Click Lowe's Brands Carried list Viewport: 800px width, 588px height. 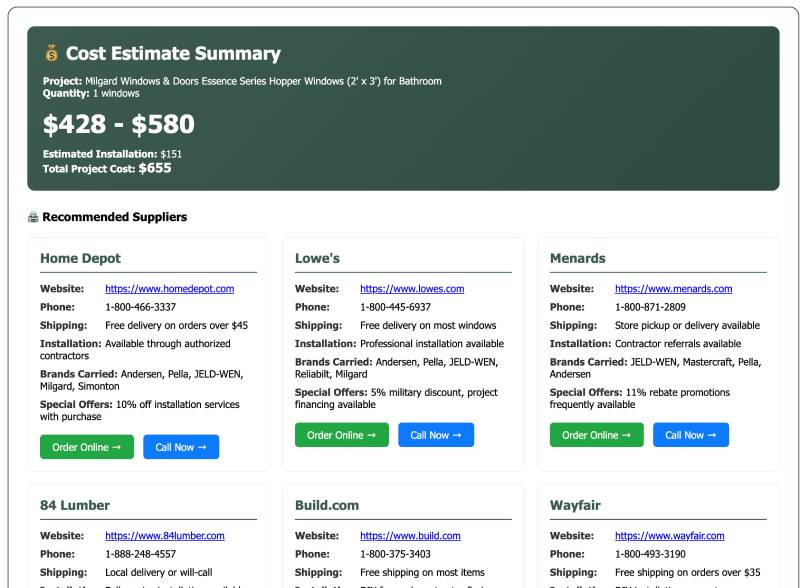point(396,368)
